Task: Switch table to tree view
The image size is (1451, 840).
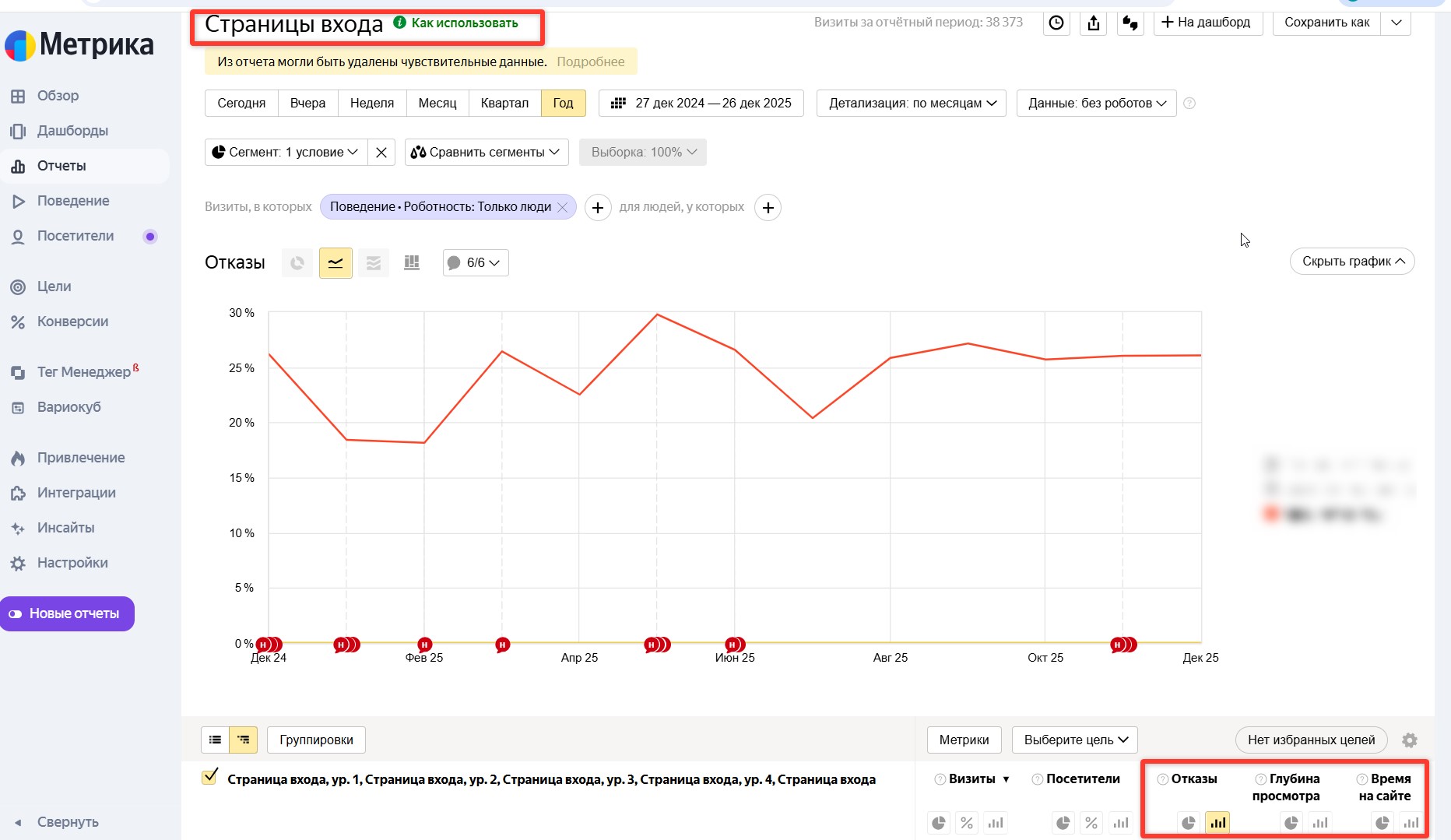Action: [244, 740]
